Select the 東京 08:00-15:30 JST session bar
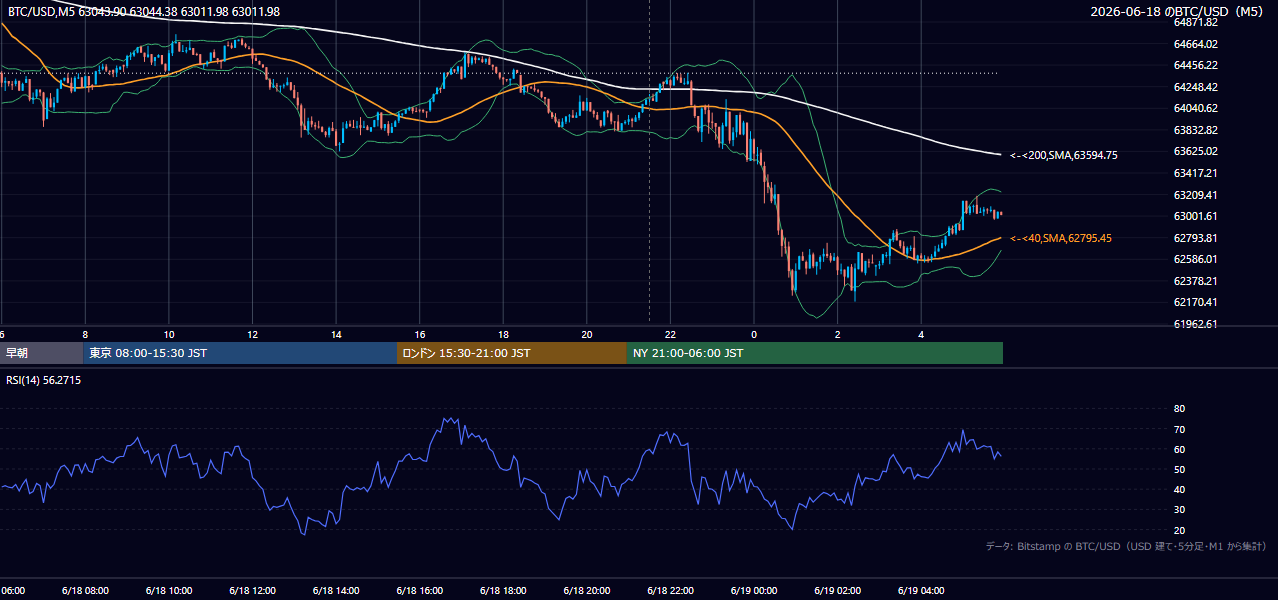The image size is (1278, 600). [240, 353]
